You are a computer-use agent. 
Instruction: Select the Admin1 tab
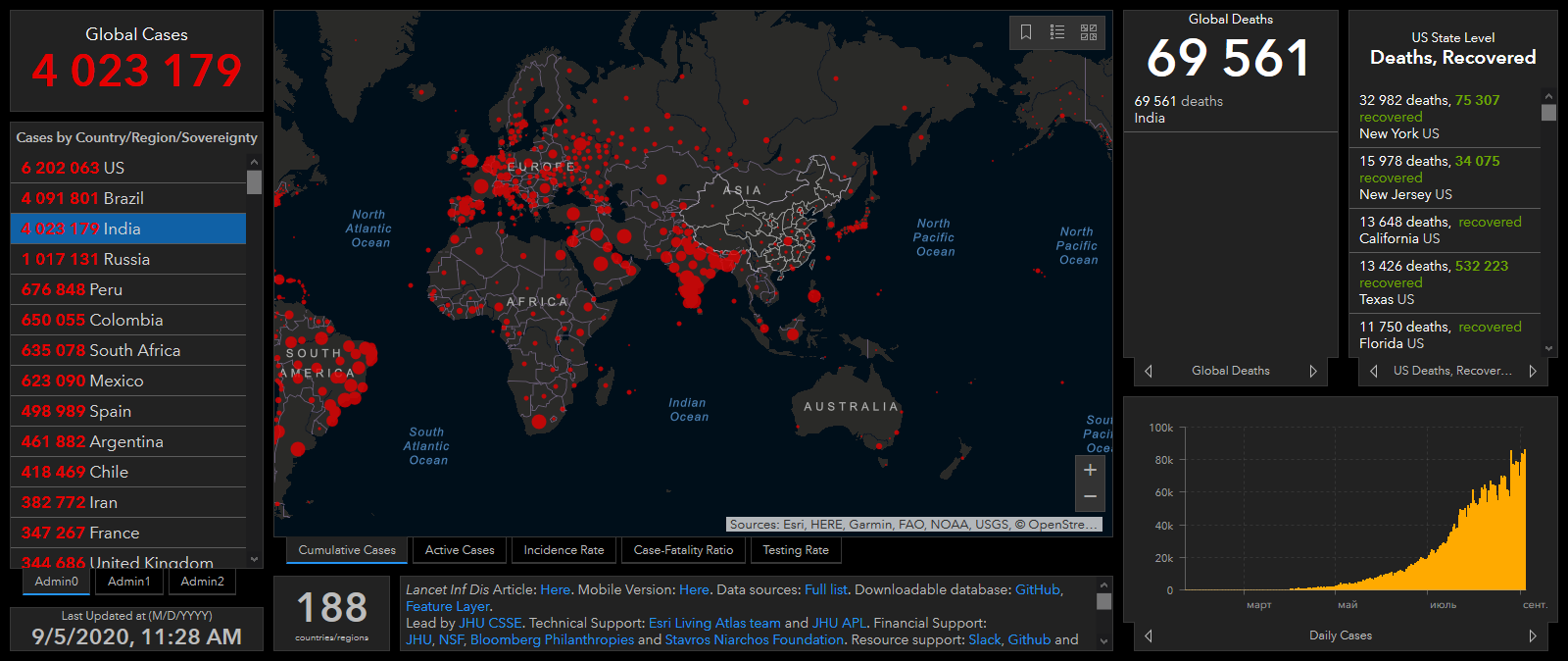coord(129,582)
